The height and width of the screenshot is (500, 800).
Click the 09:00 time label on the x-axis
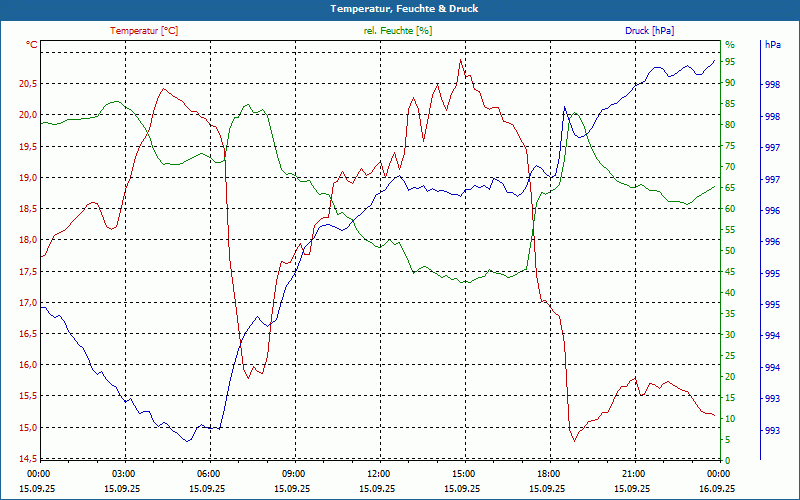294,473
